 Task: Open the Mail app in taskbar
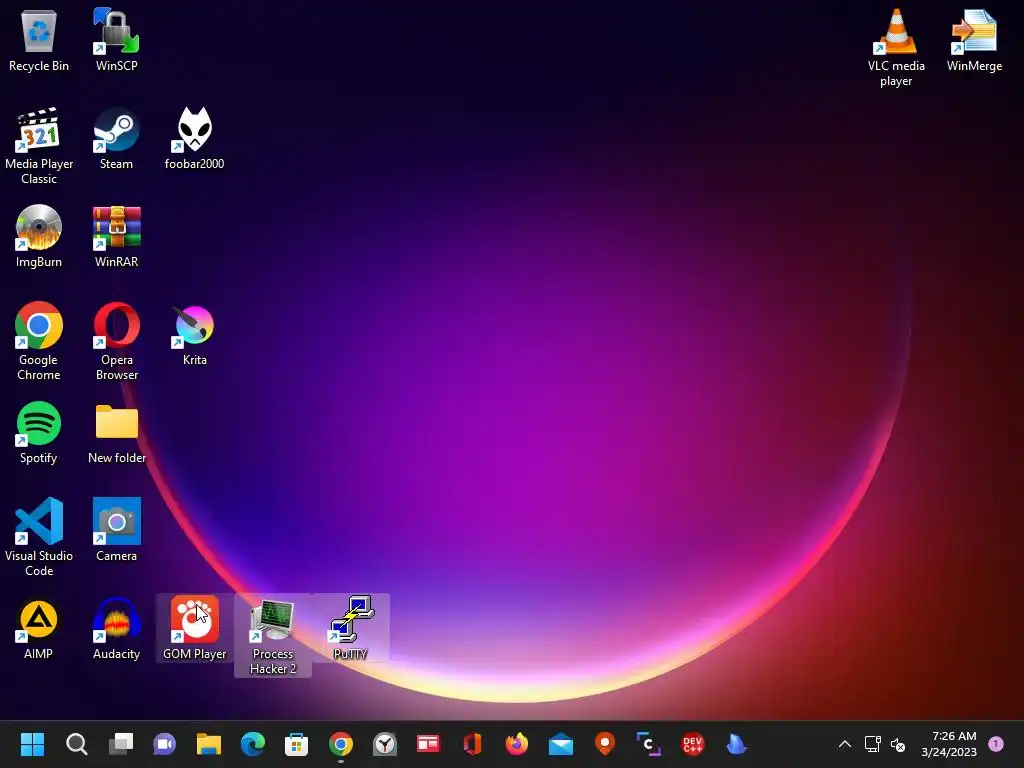coord(560,744)
